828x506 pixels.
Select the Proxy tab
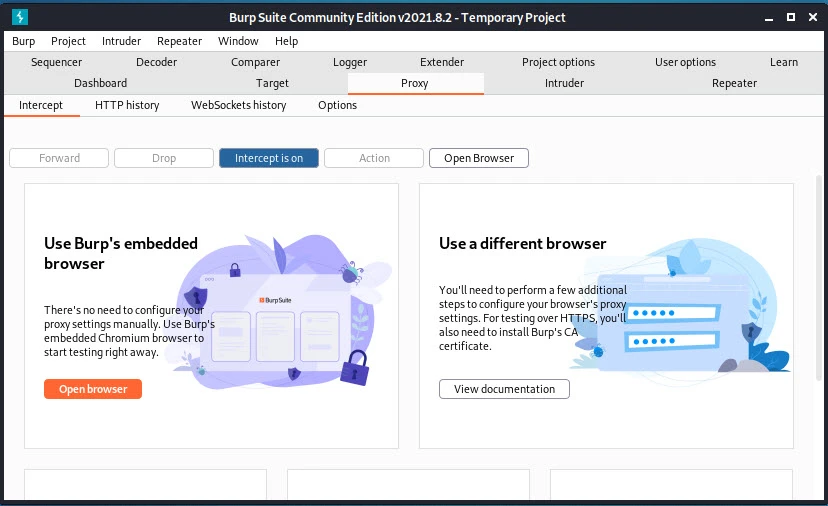click(415, 83)
